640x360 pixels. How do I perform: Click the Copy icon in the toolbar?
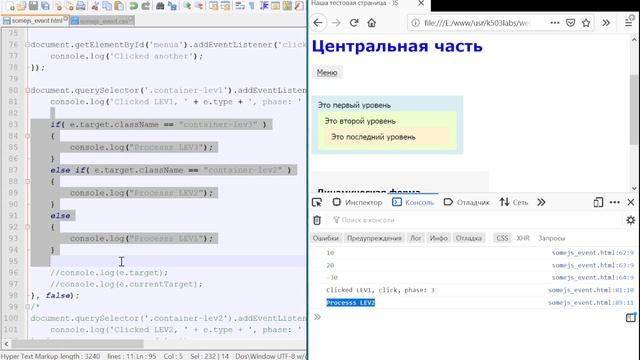coord(107,6)
